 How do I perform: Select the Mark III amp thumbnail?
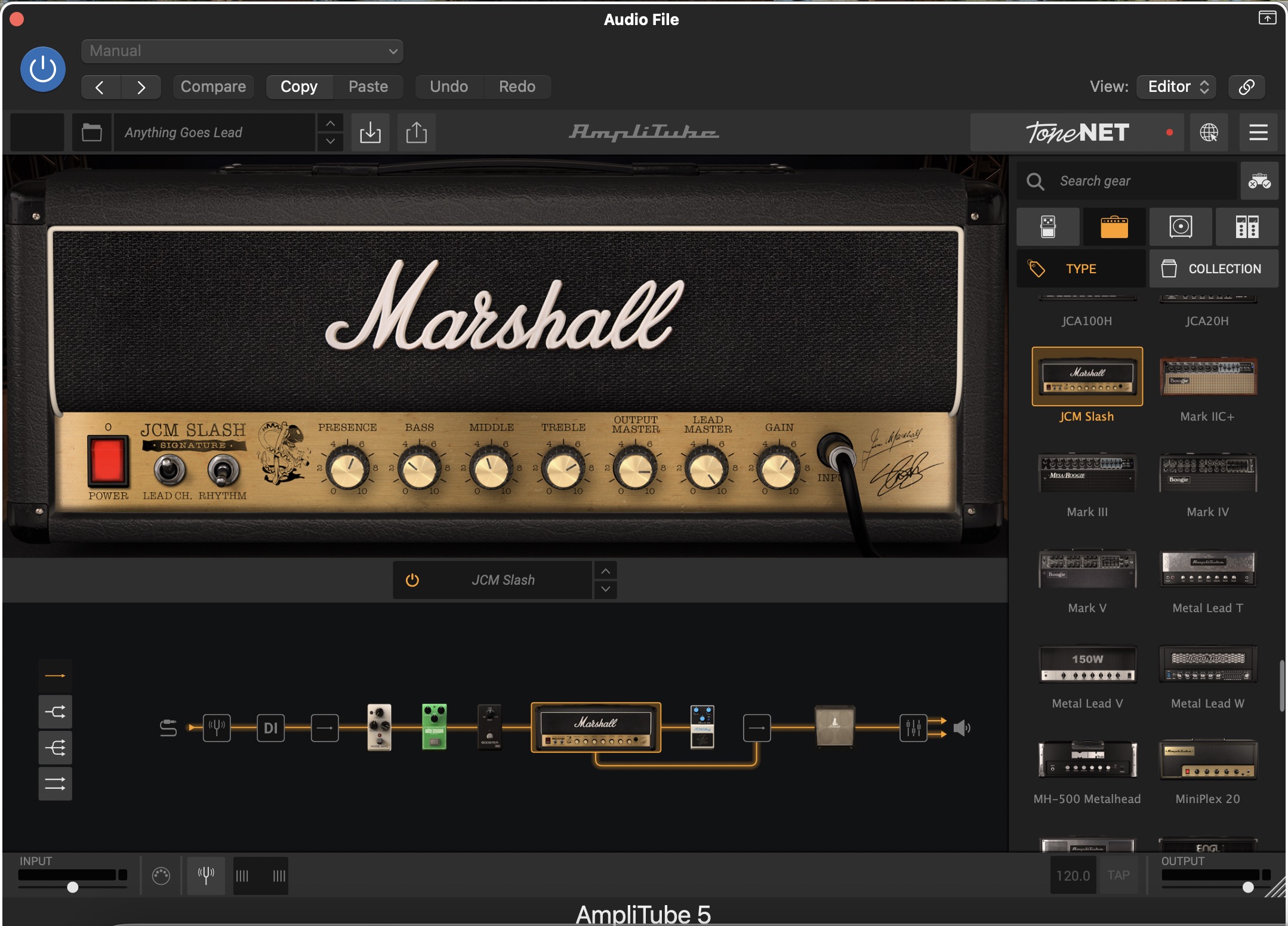(1087, 473)
